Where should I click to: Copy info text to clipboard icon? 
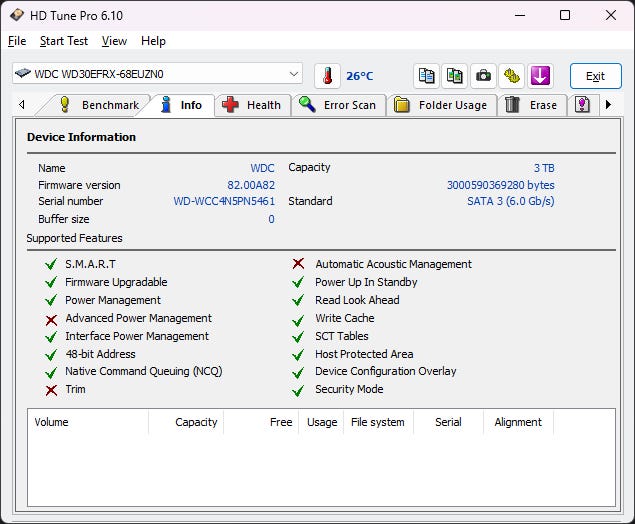426,76
